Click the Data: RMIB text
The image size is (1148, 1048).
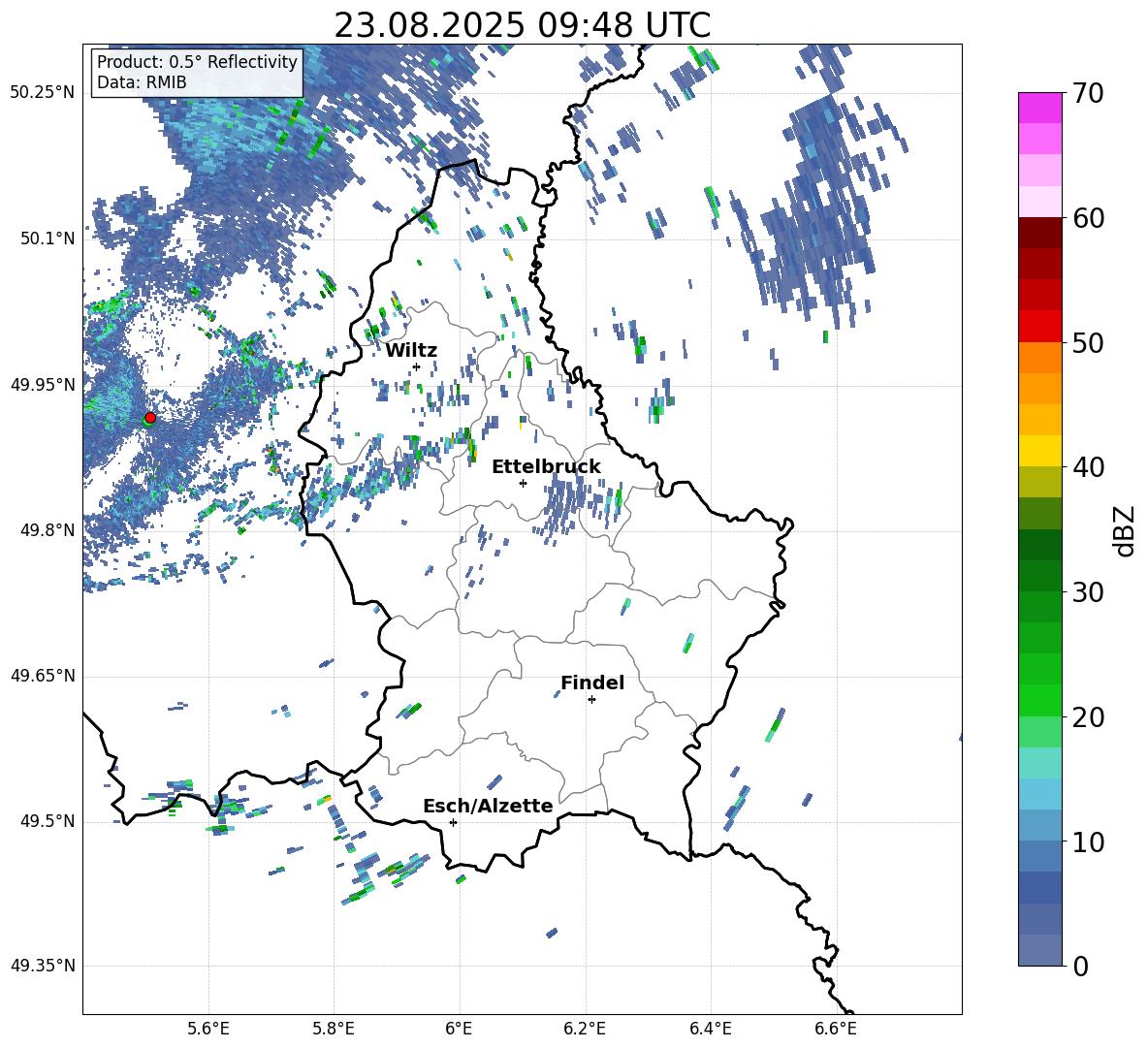[x=142, y=82]
